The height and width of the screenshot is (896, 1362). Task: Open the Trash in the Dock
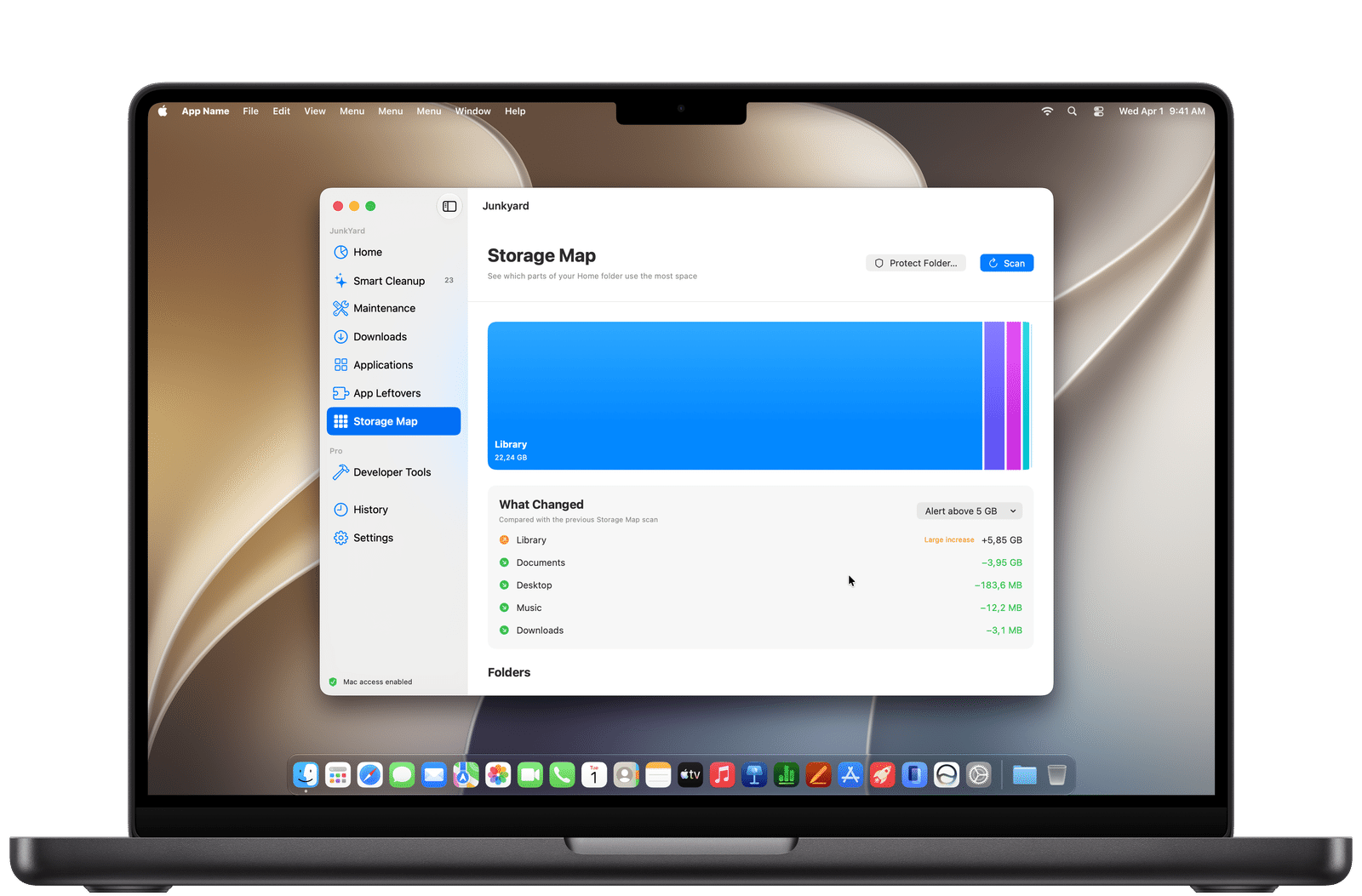click(1056, 774)
